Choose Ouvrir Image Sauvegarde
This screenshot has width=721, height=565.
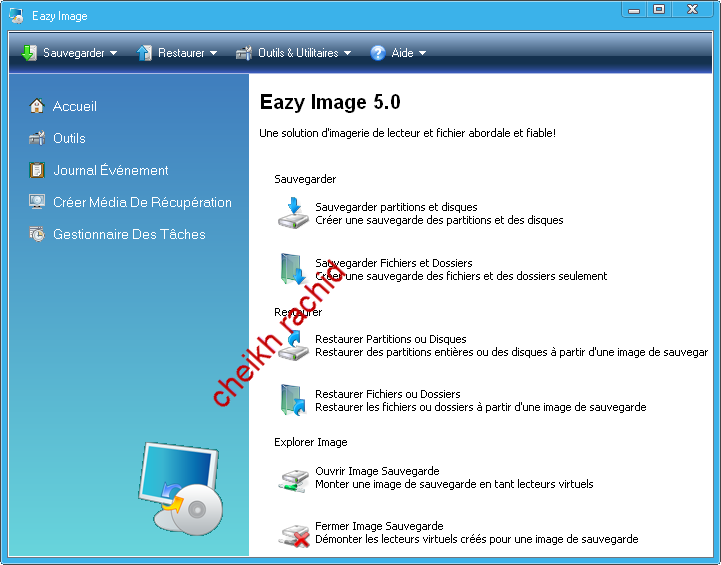pos(377,471)
